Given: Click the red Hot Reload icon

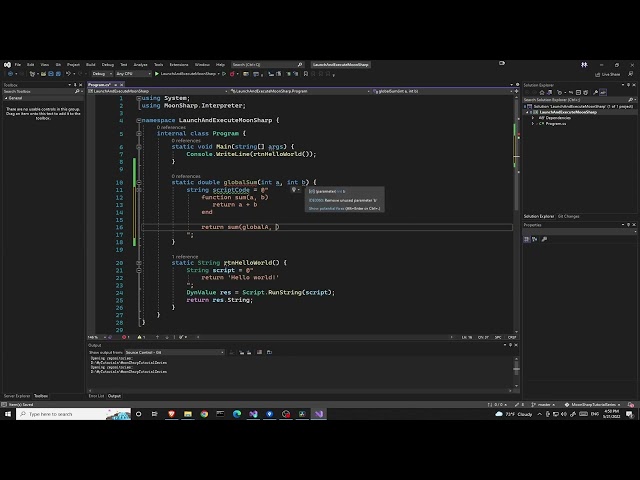Looking at the screenshot, I should (x=232, y=74).
